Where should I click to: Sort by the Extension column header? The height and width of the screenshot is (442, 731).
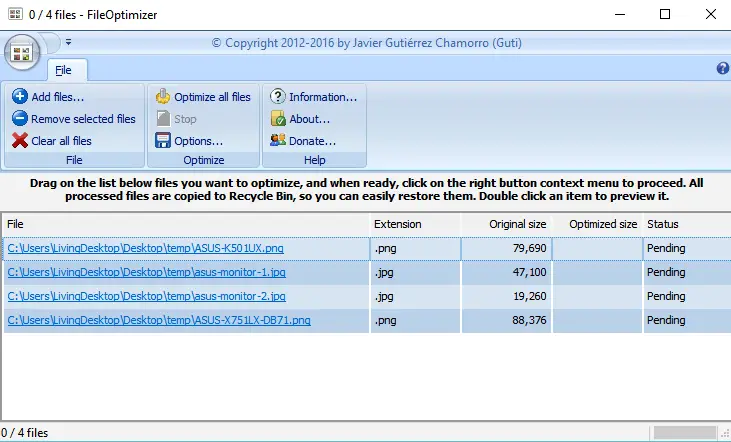coord(415,224)
